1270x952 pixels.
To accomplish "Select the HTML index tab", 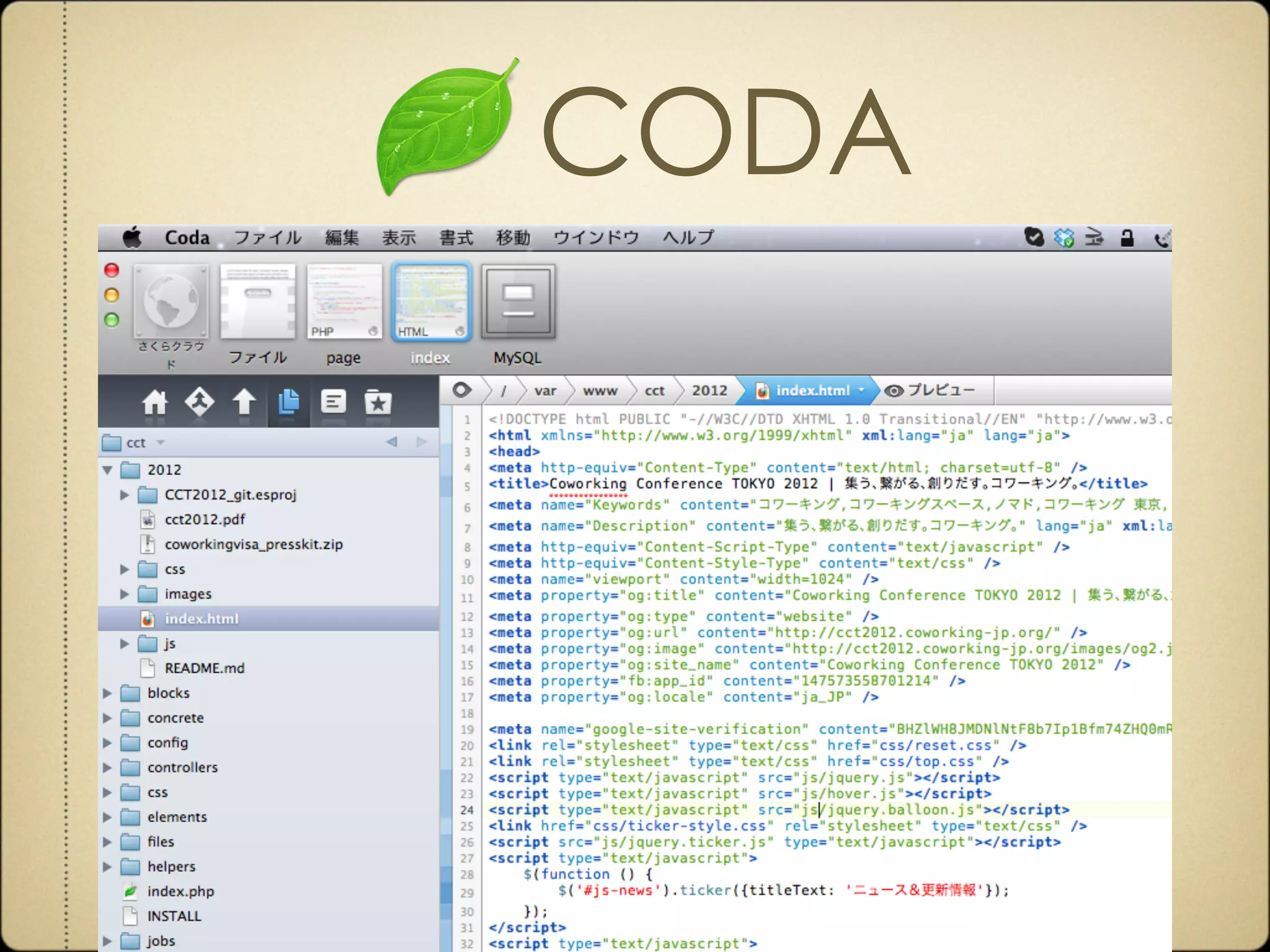I will pos(431,302).
